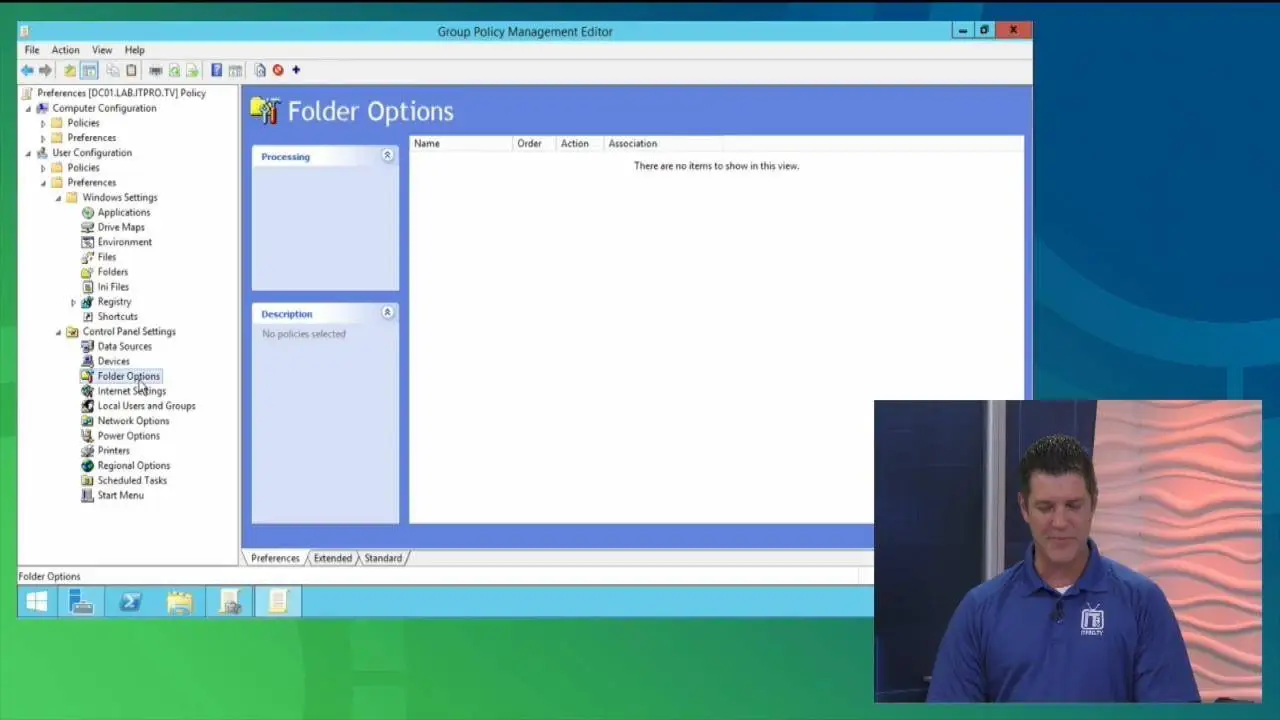Select Local Users and Groups
Viewport: 1280px width, 720px height.
pyautogui.click(x=147, y=406)
